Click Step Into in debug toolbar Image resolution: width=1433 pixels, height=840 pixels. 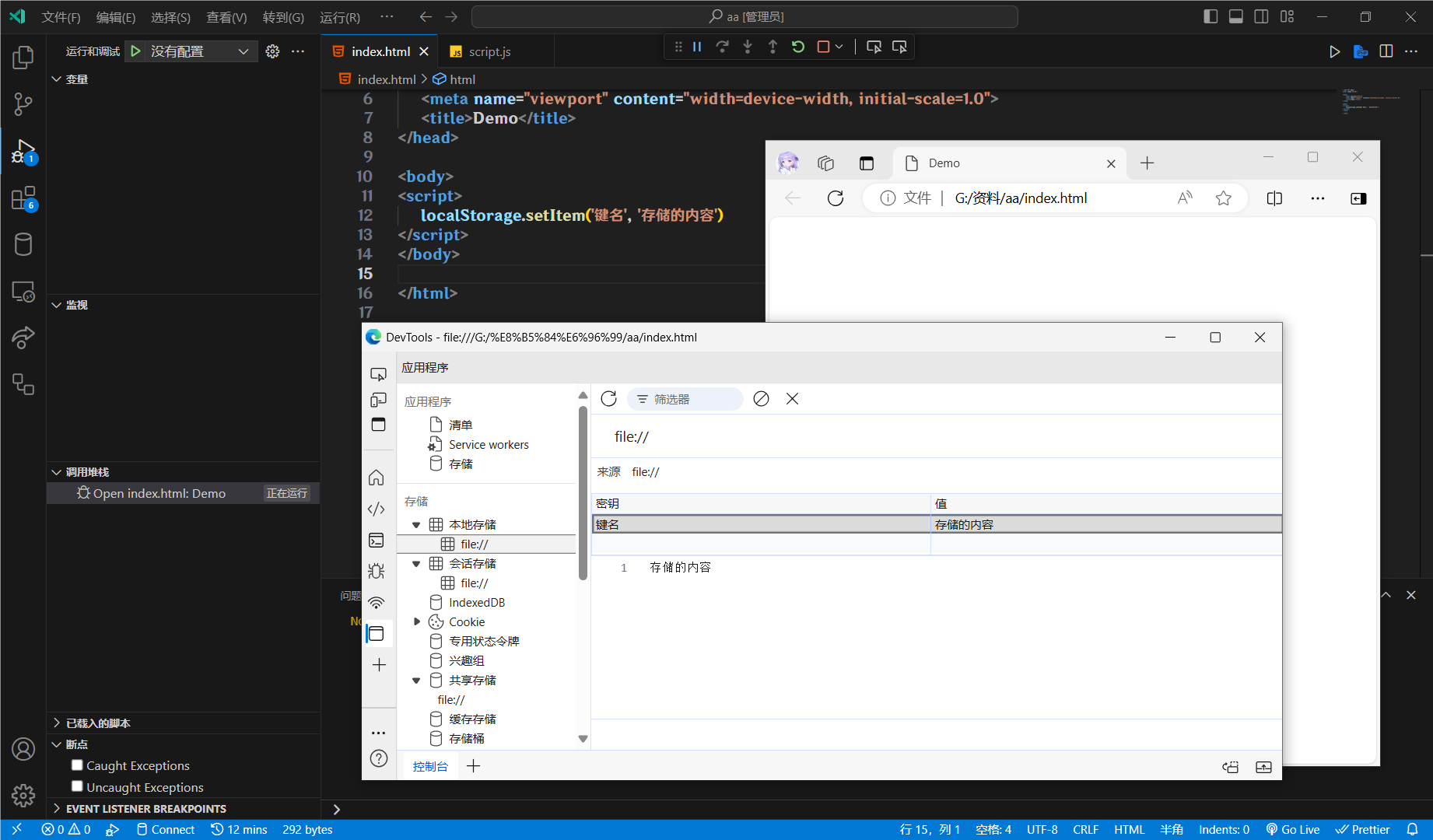tap(748, 47)
